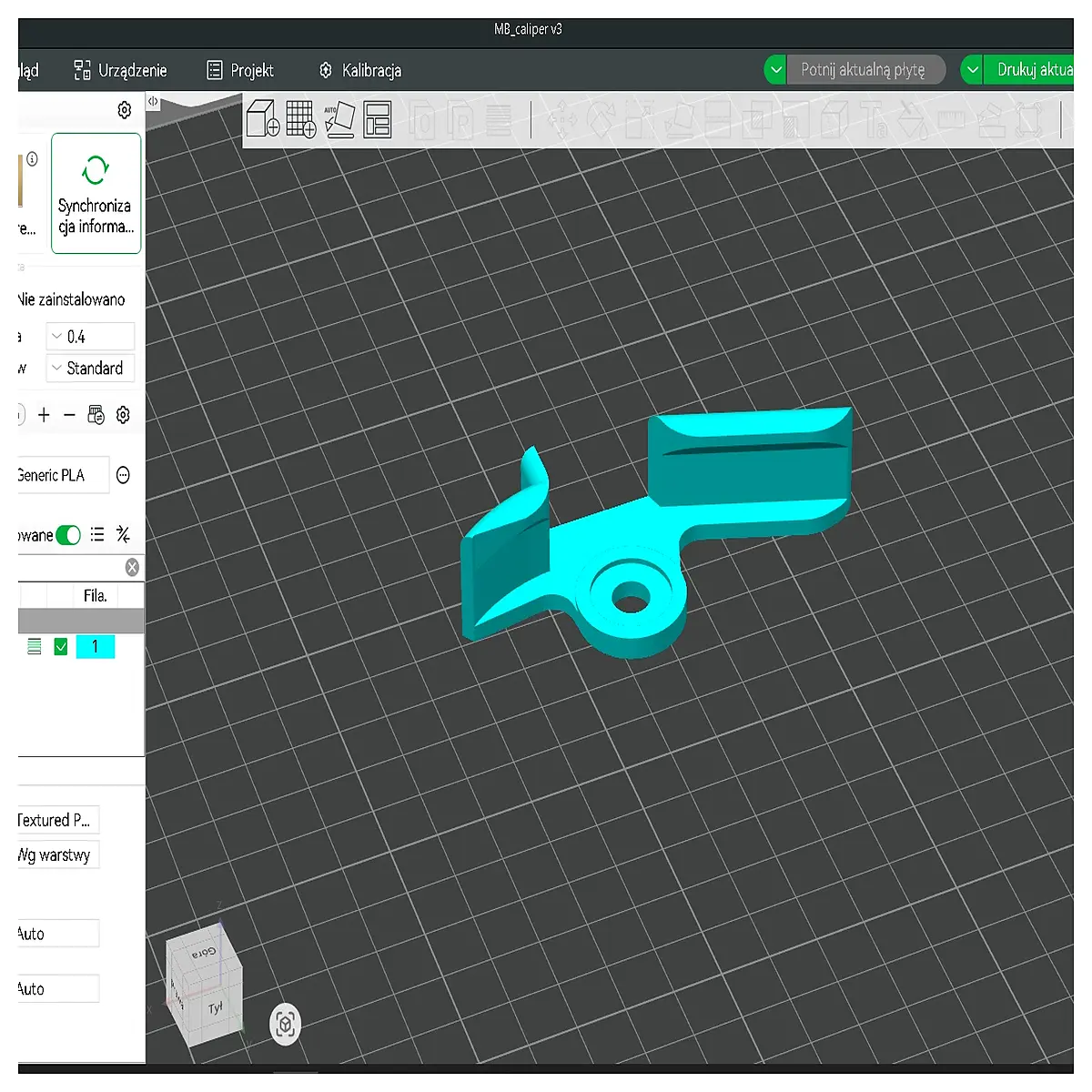Viewport: 1092px width, 1092px height.
Task: Open filament settings gear icon
Action: pyautogui.click(x=123, y=415)
